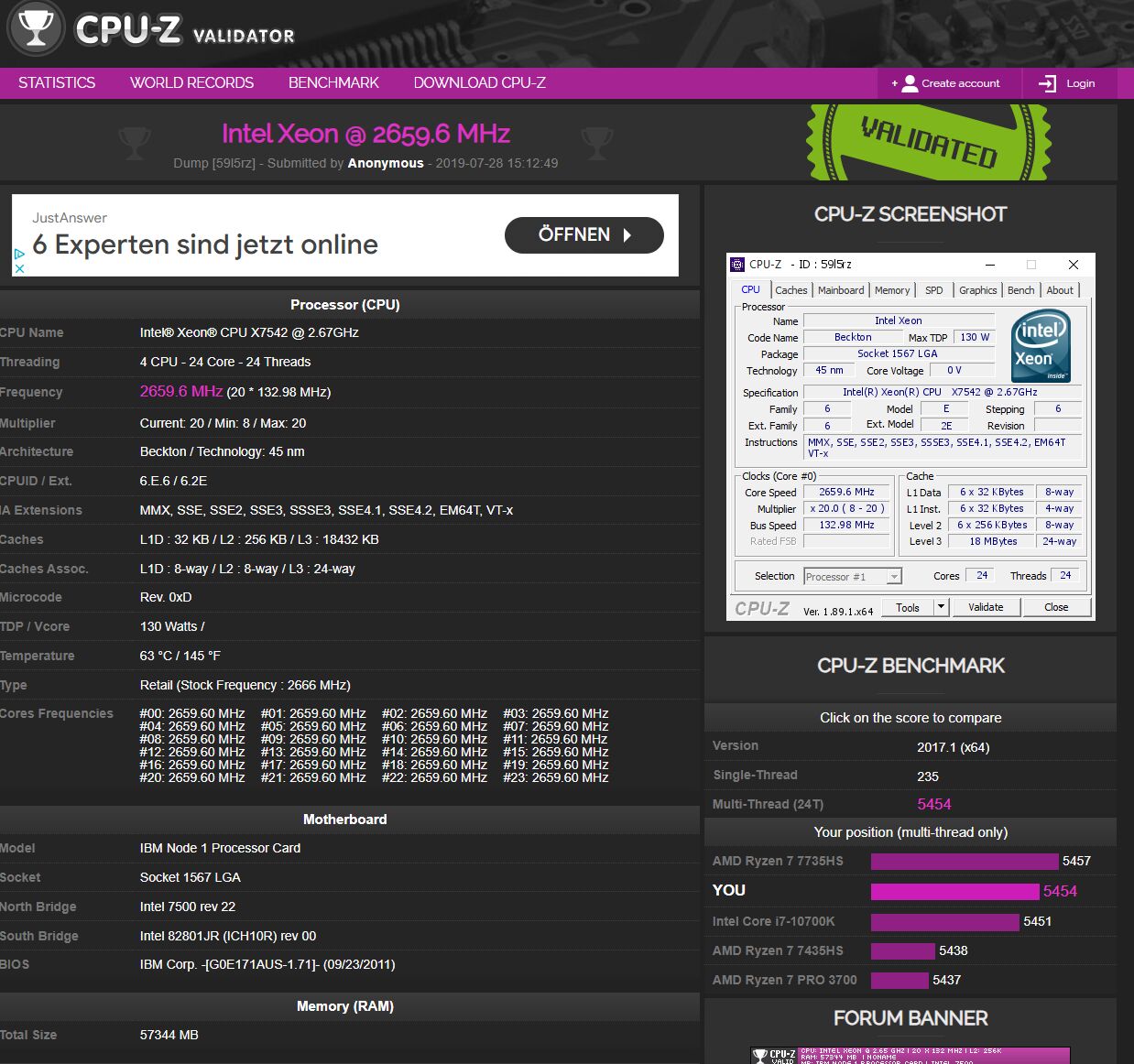
Task: Click AMD Ryzen 7 PRO 3700 entry
Action: 784,980
